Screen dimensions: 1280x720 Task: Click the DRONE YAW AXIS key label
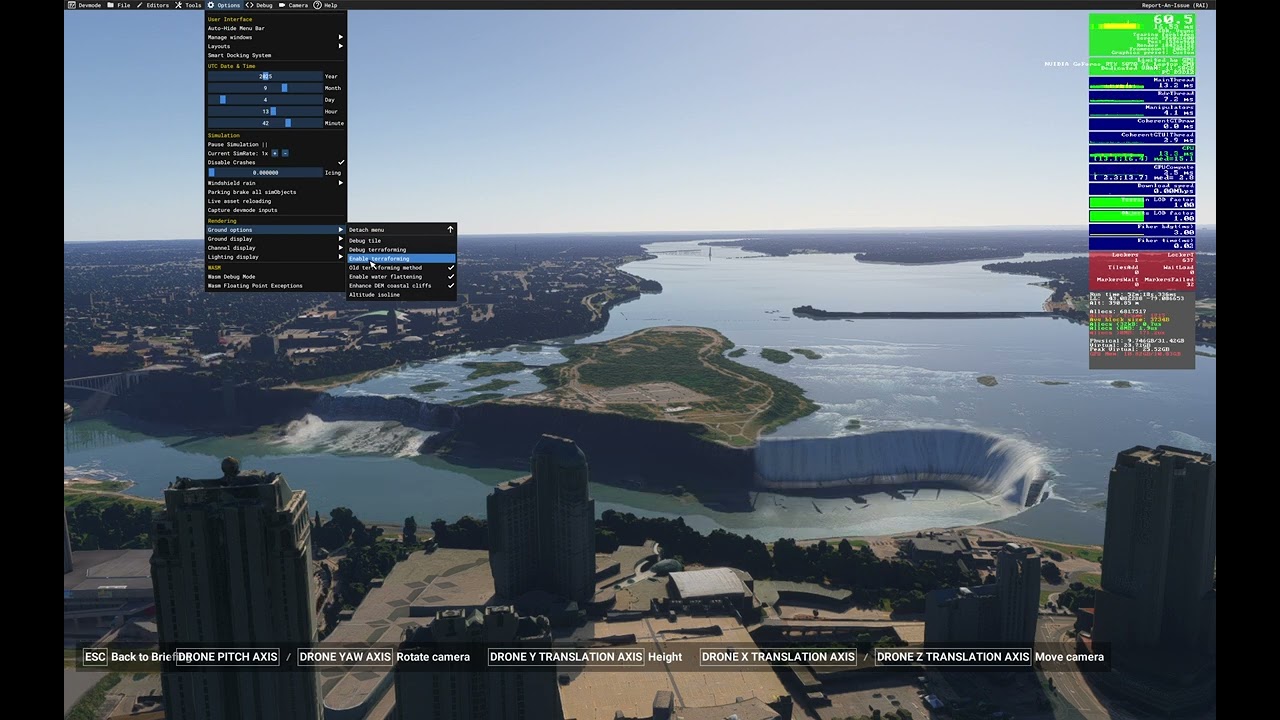(345, 657)
